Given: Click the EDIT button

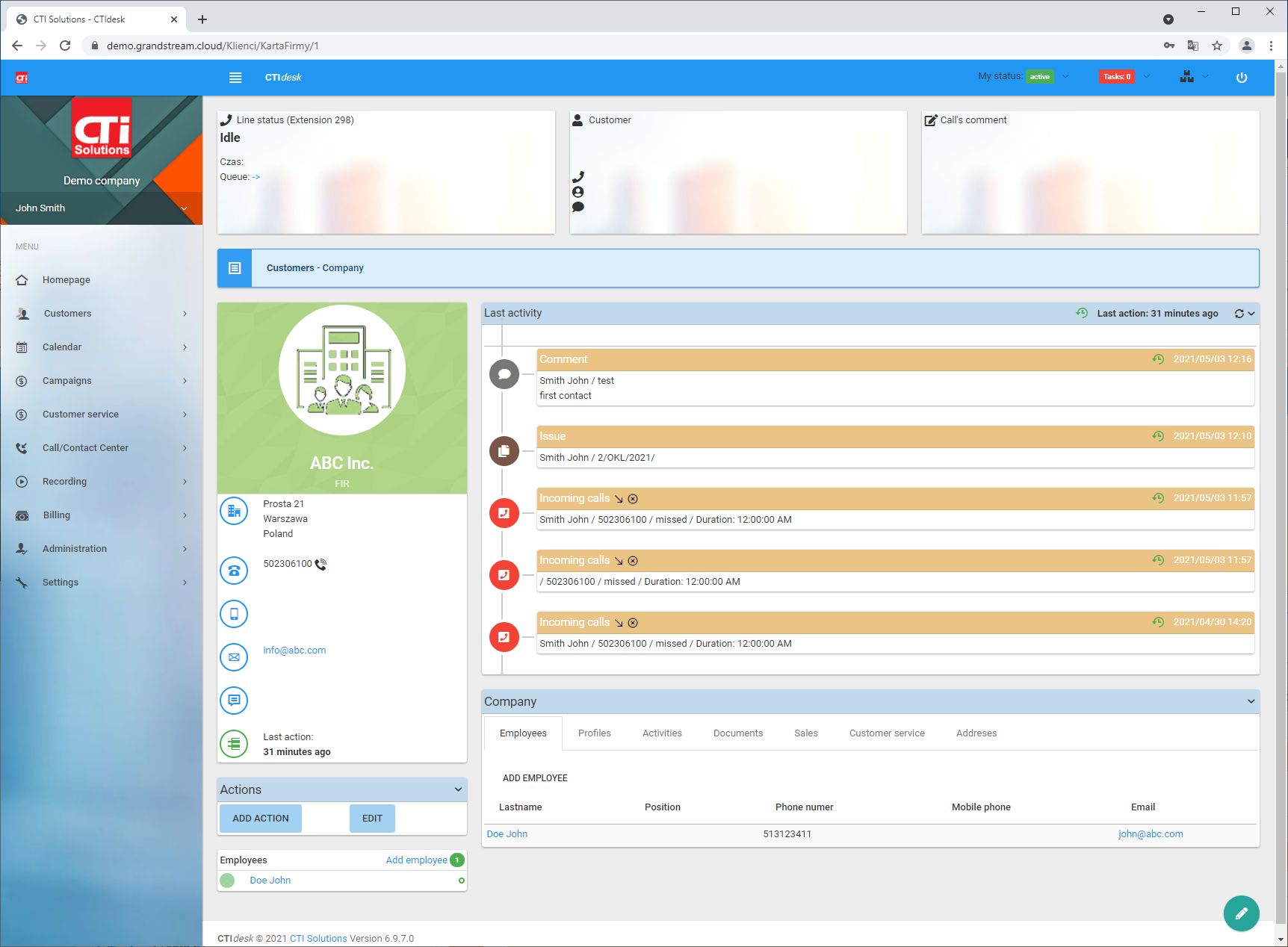Looking at the screenshot, I should (372, 819).
